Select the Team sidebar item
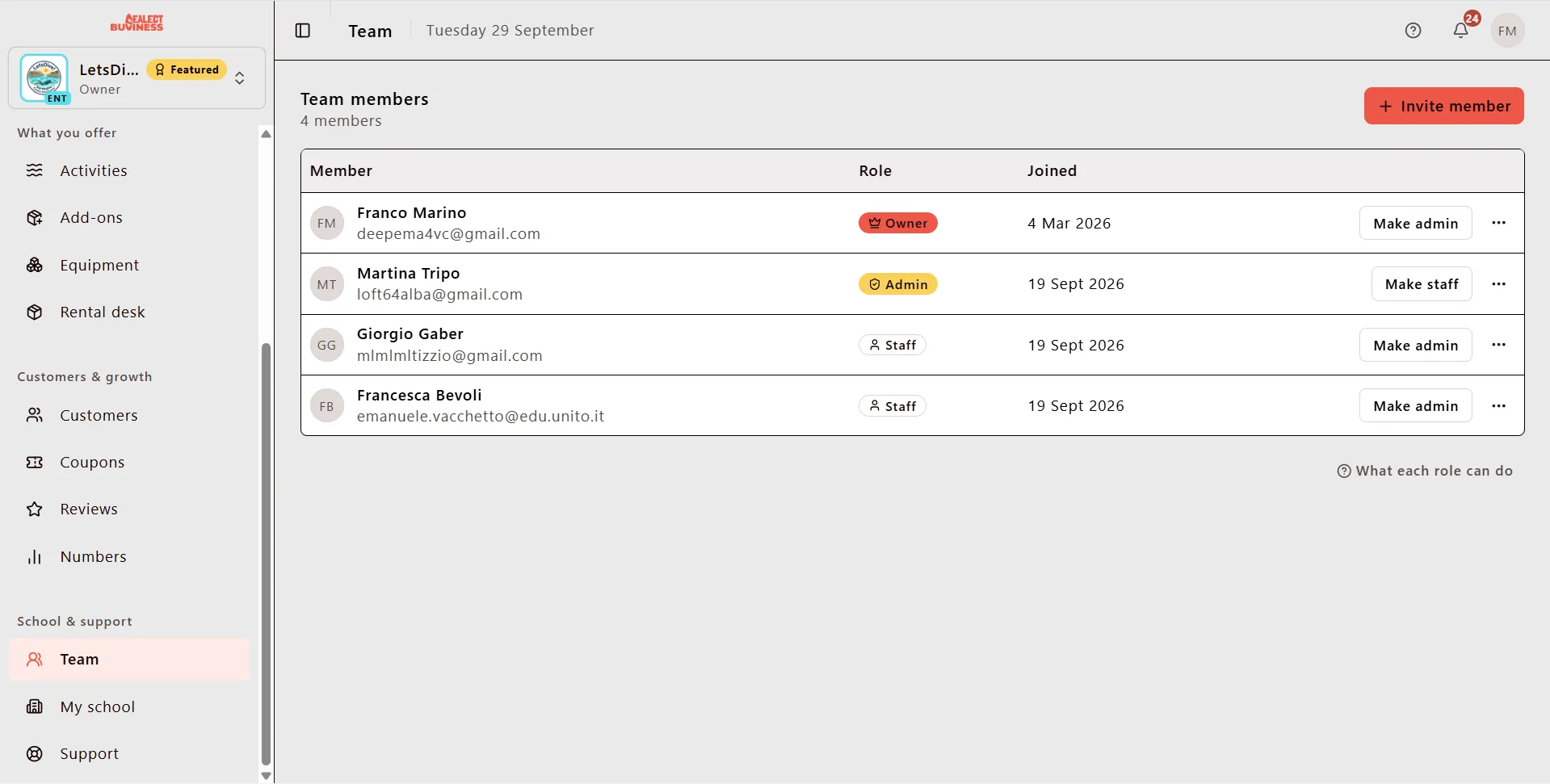The height and width of the screenshot is (784, 1550). tap(129, 660)
